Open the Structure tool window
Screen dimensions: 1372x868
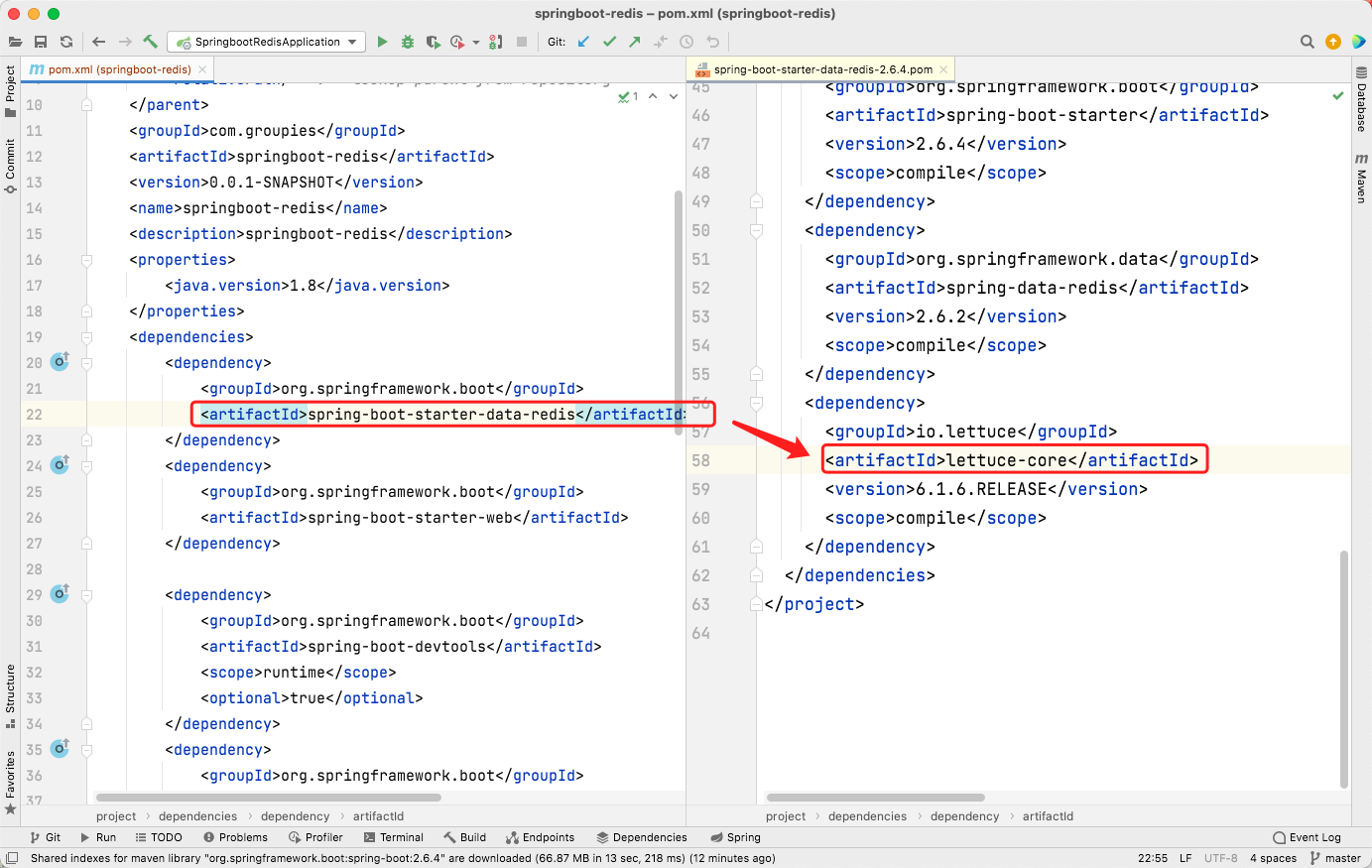pos(10,695)
